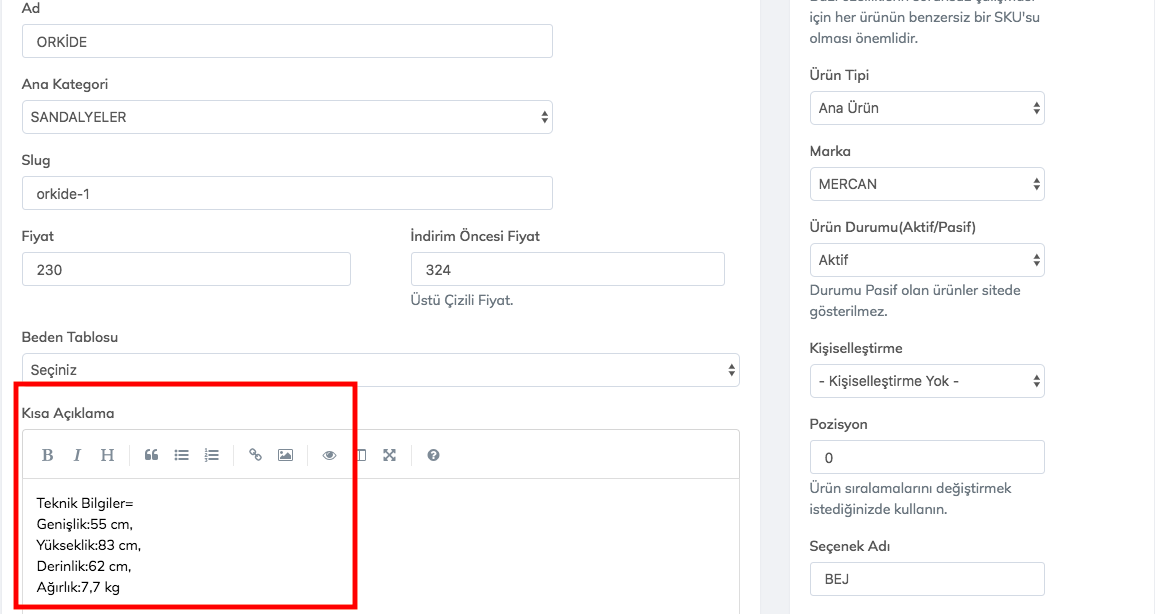1155x614 pixels.
Task: Click the Slug field with orkide-1
Action: pyautogui.click(x=287, y=193)
